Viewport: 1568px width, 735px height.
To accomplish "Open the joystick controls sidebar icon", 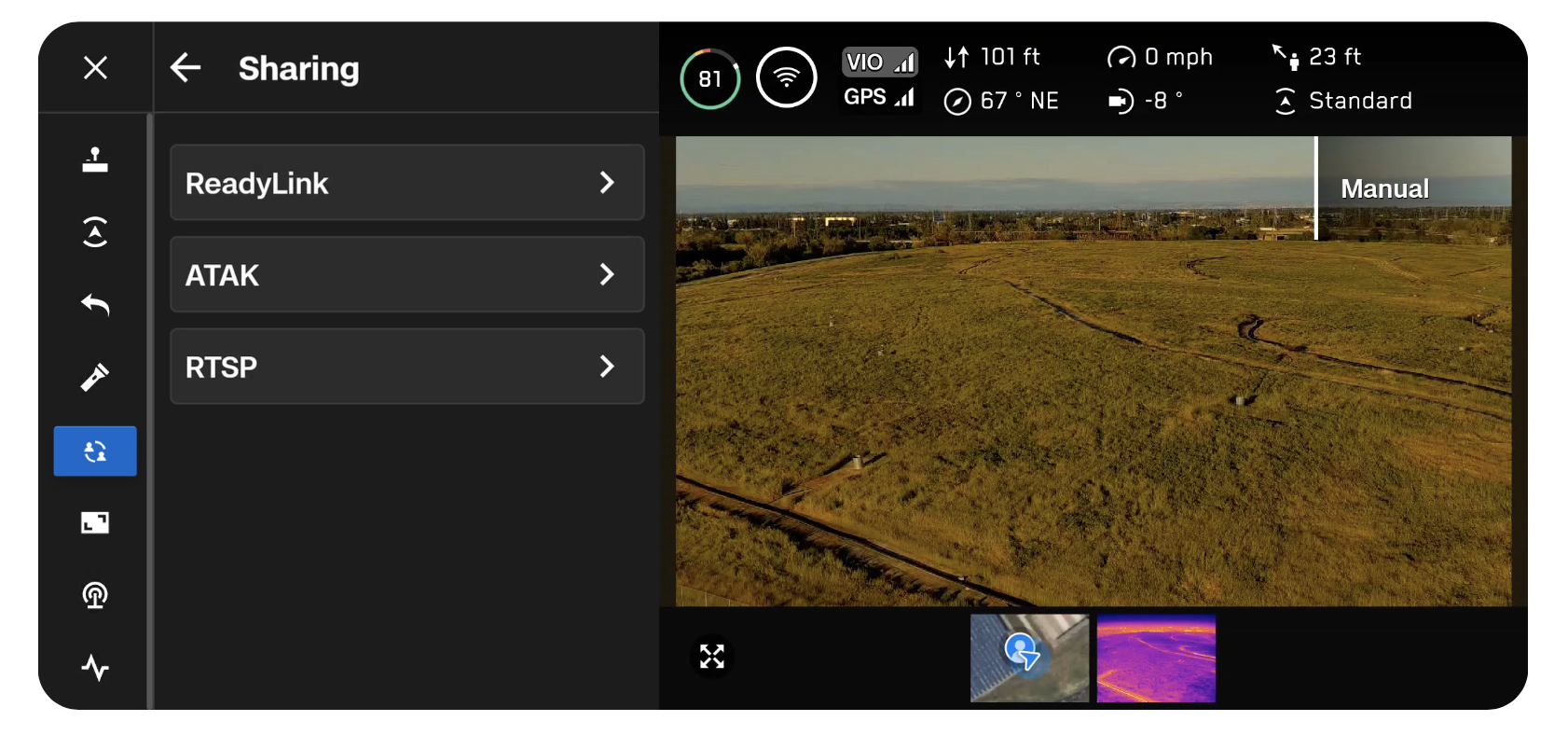I will (95, 160).
